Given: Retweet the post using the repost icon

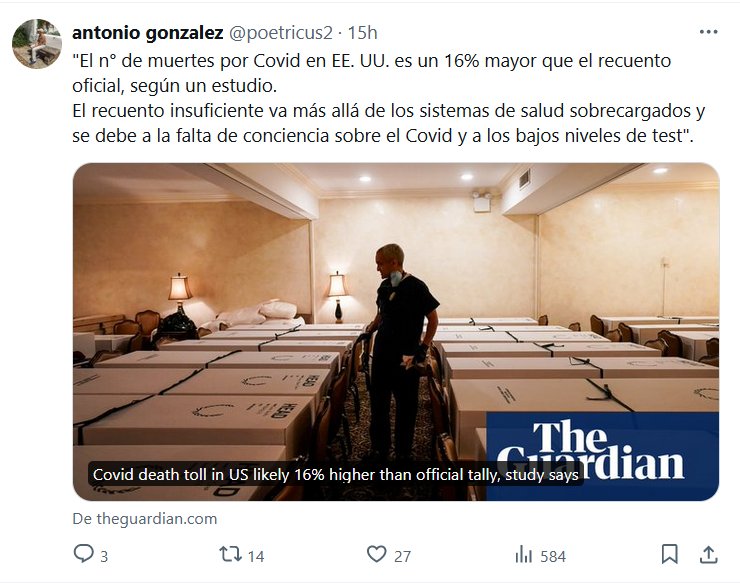Looking at the screenshot, I should click(230, 554).
